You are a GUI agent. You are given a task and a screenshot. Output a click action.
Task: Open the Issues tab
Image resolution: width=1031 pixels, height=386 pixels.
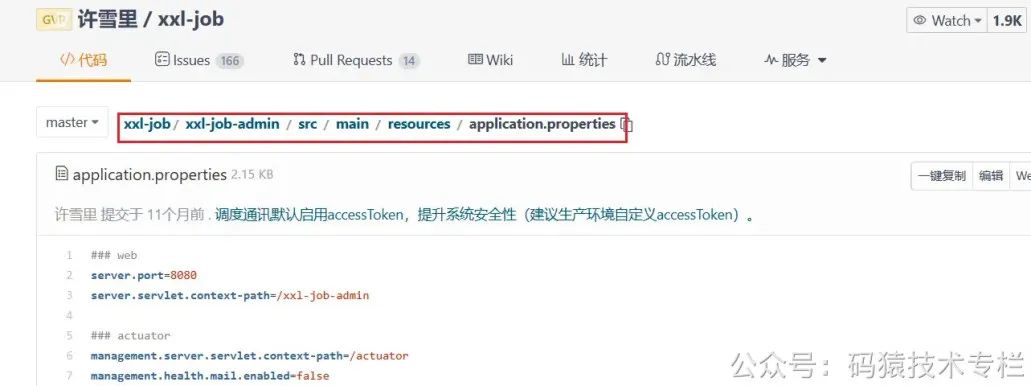[x=199, y=60]
